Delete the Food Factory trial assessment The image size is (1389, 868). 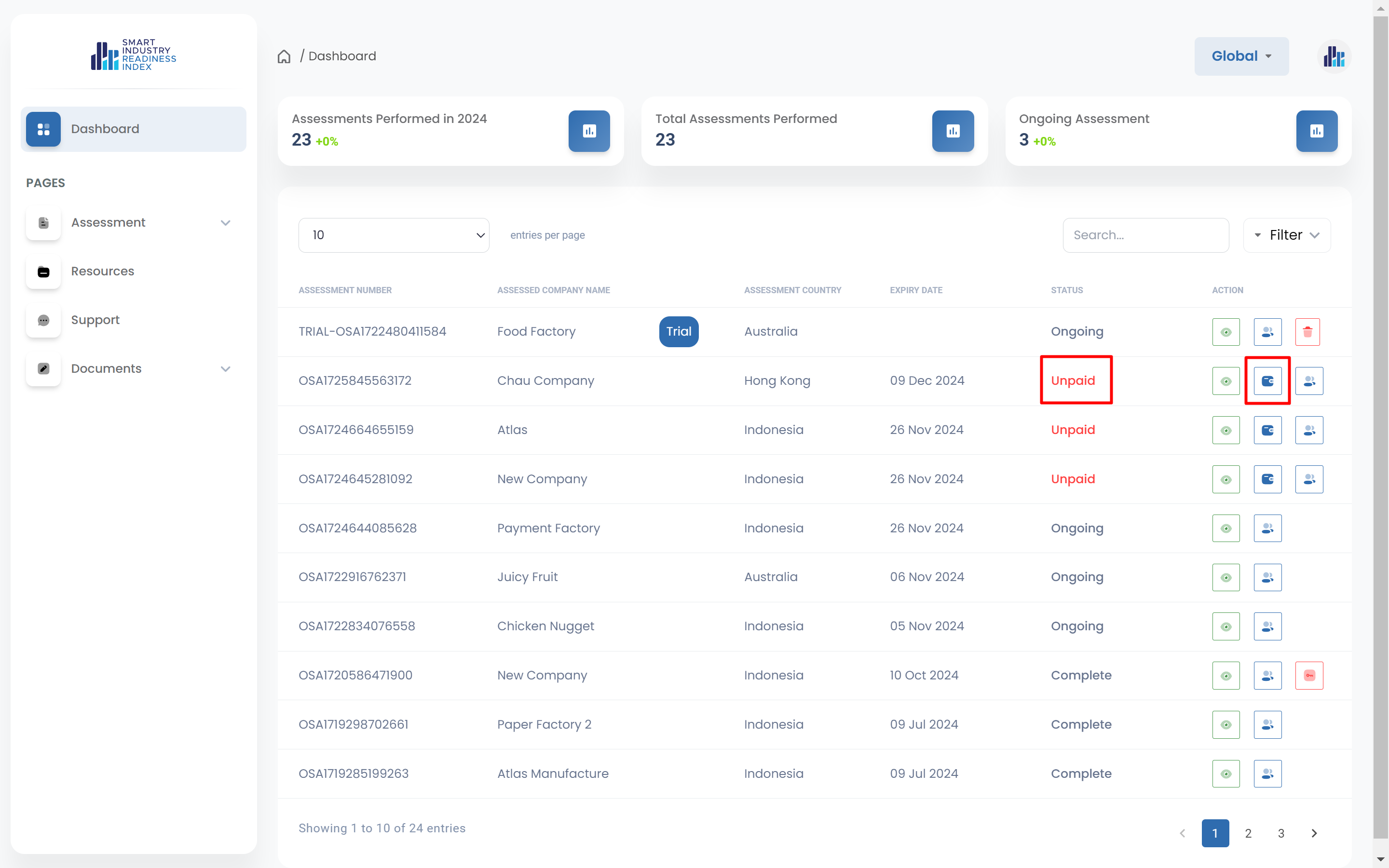pyautogui.click(x=1307, y=332)
